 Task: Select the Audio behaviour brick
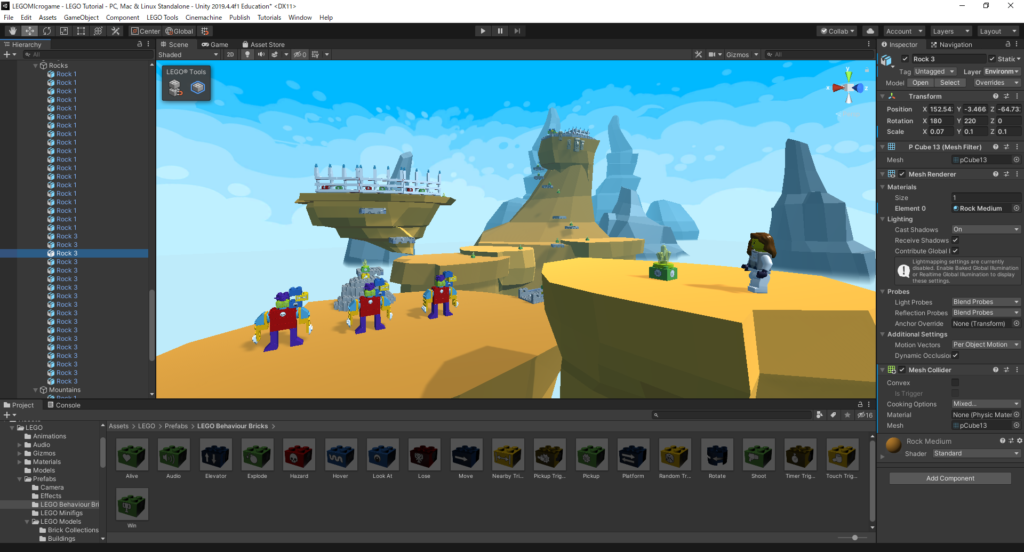click(x=174, y=459)
